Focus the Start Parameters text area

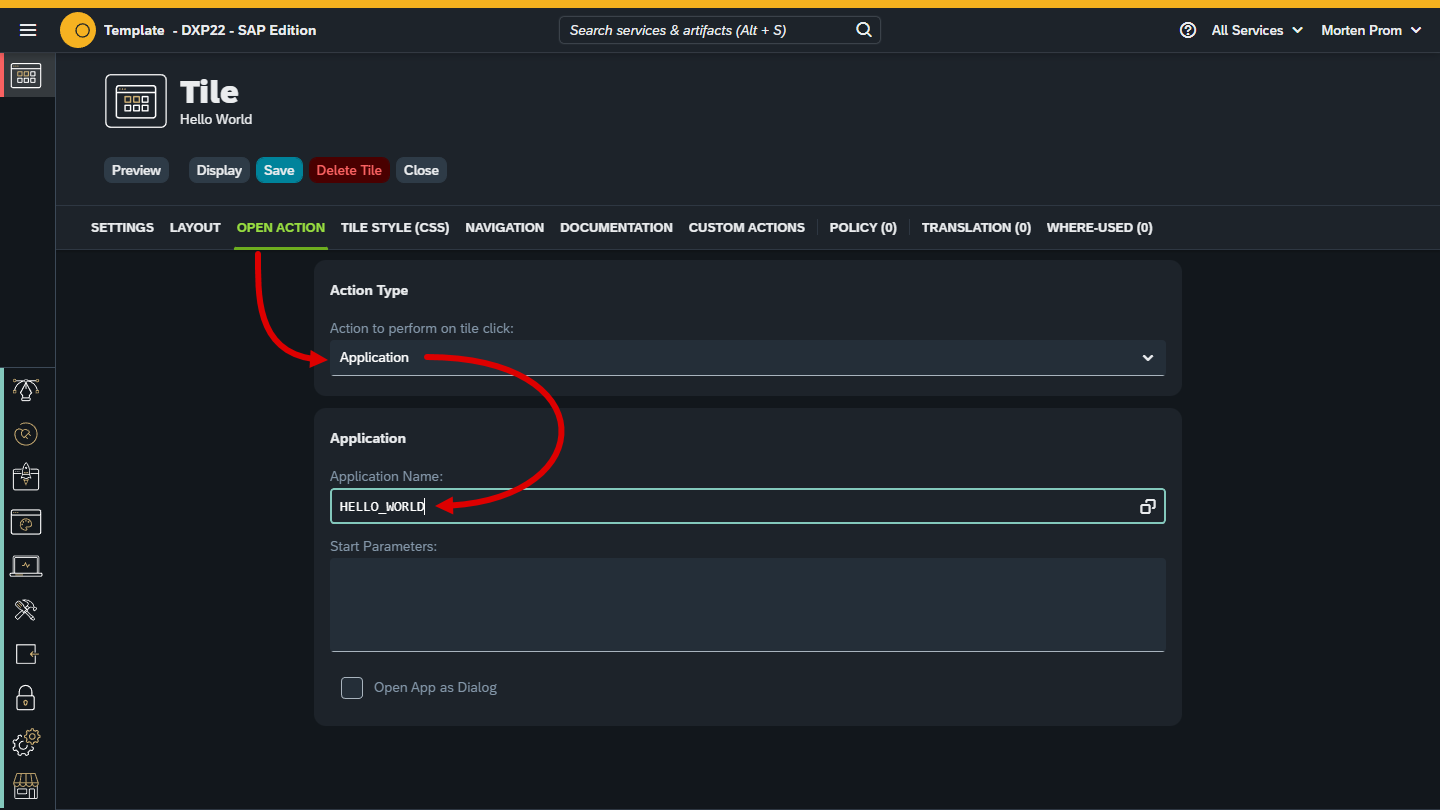748,605
